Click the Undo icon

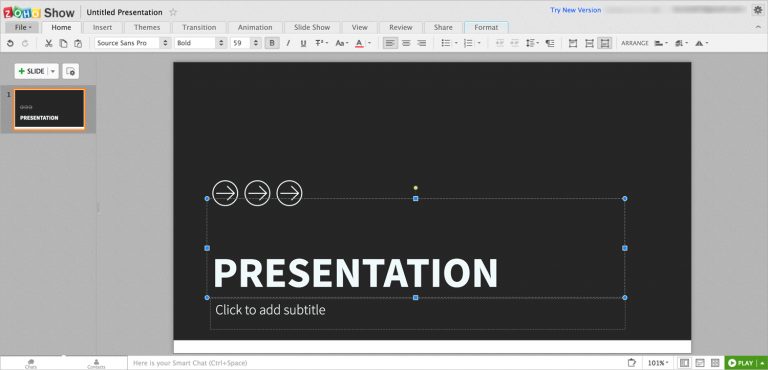click(x=10, y=43)
